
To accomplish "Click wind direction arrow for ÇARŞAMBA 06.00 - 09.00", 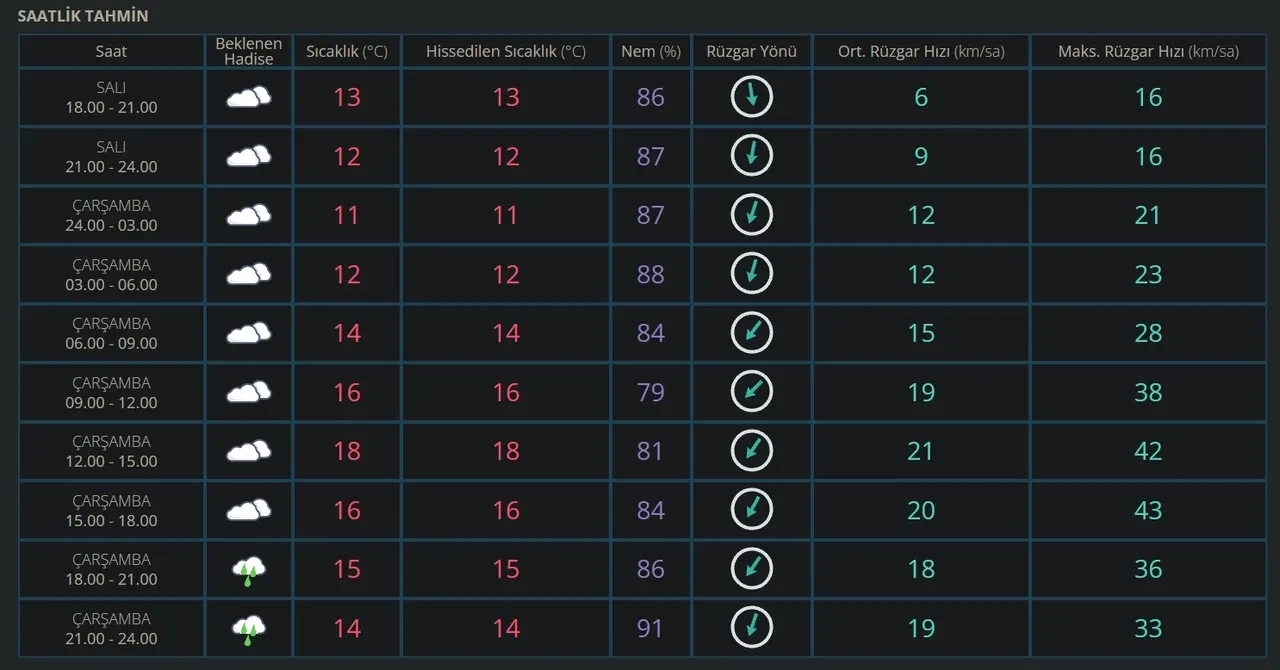I will click(x=751, y=333).
